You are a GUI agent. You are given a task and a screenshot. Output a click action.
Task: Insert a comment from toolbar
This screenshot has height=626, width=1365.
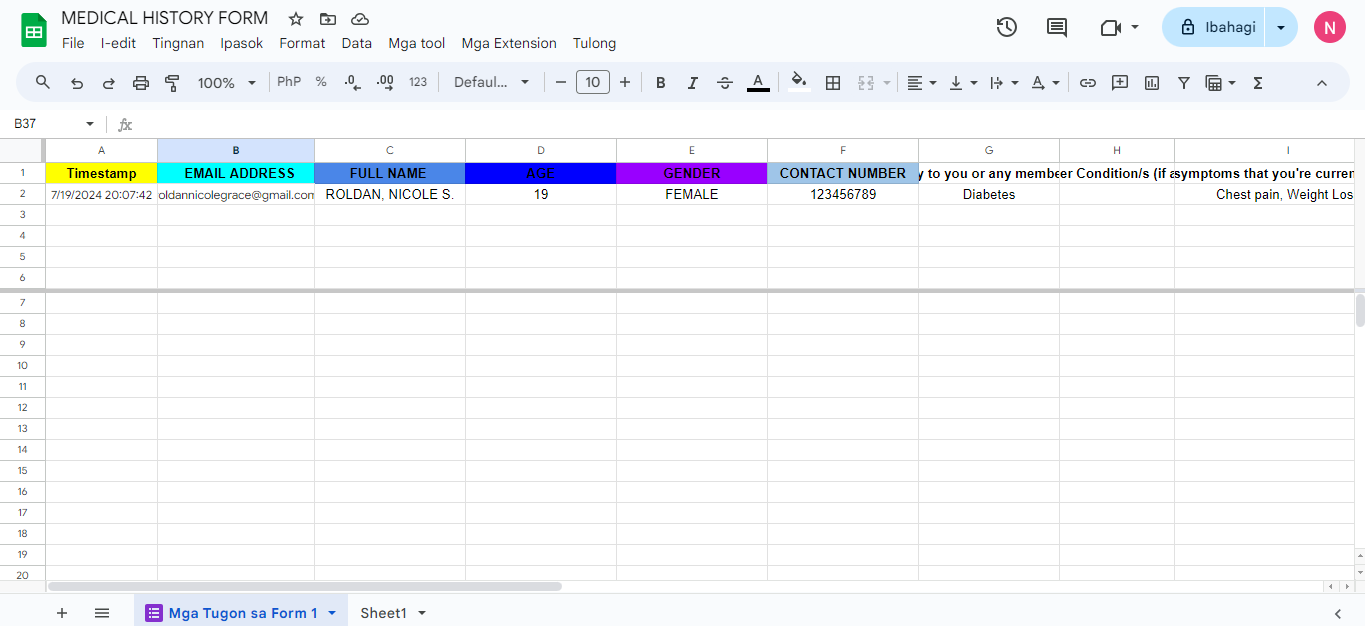(x=1120, y=83)
